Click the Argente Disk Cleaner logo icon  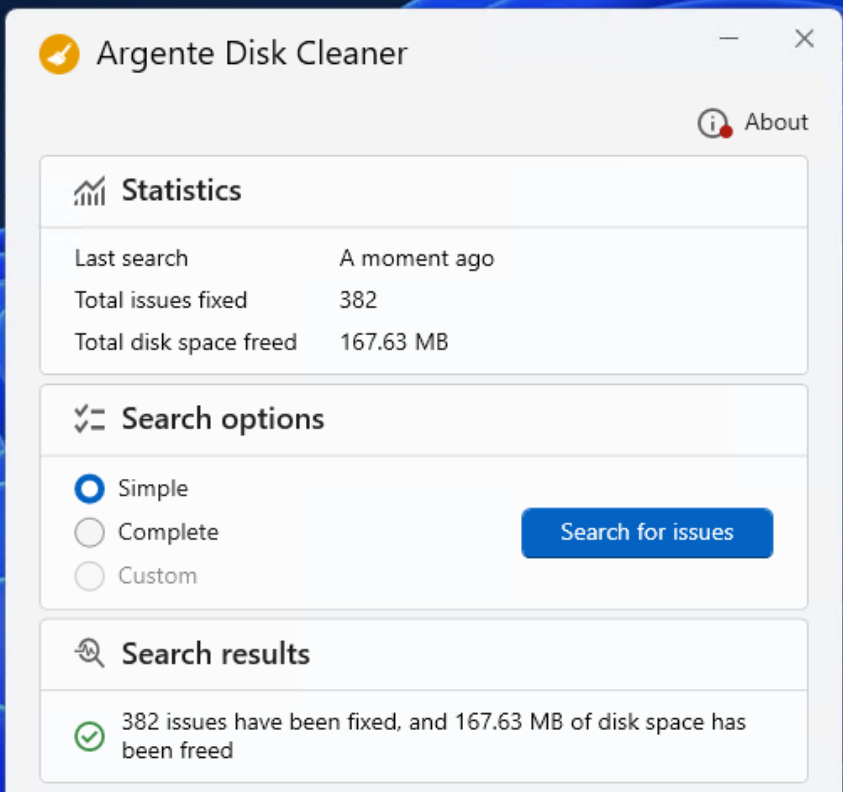coord(57,54)
